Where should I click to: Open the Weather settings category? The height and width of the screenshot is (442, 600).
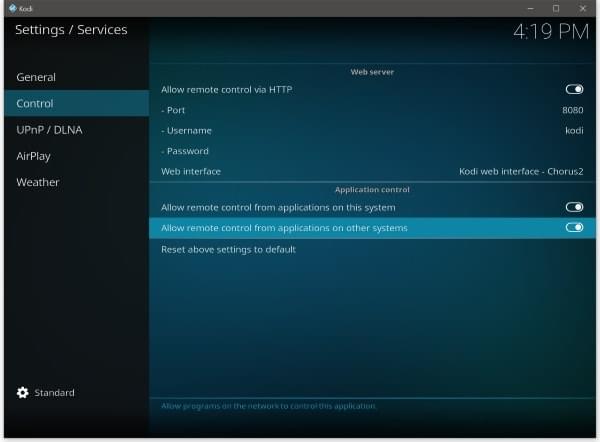click(38, 182)
